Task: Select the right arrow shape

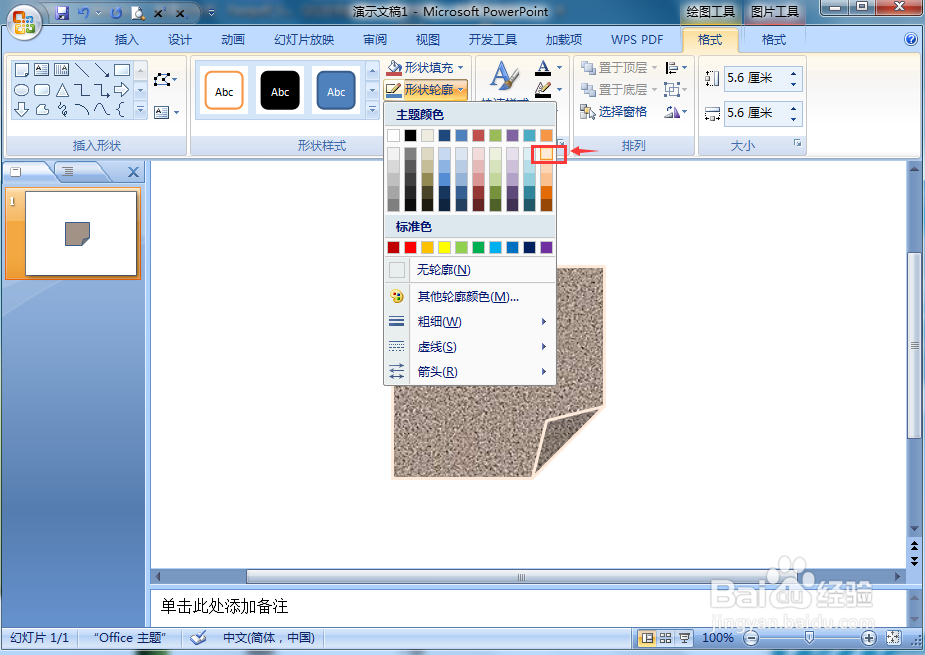Action: [122, 90]
